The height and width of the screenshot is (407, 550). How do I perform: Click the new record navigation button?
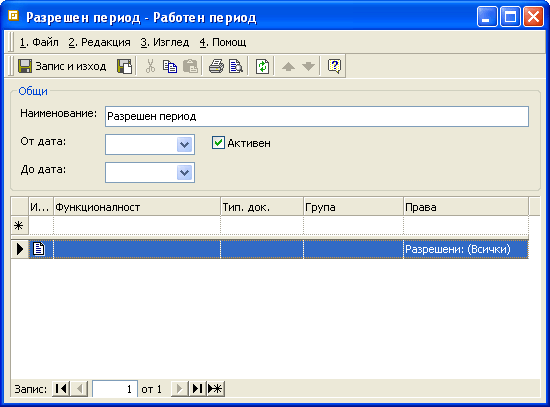click(x=215, y=388)
